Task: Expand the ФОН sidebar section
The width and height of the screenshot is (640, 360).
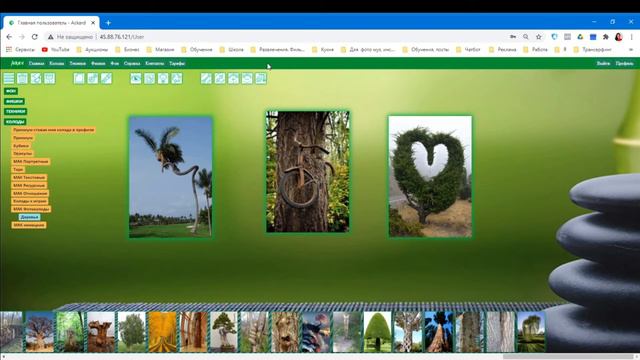Action: [x=11, y=91]
